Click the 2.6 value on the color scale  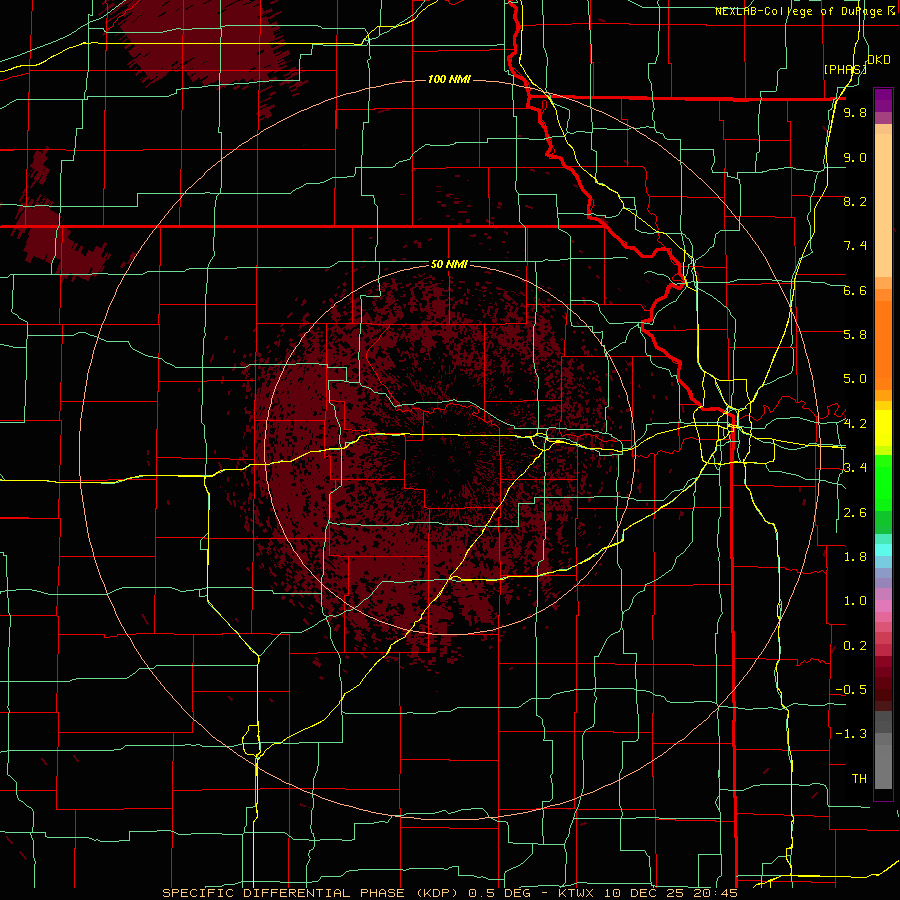pos(855,513)
